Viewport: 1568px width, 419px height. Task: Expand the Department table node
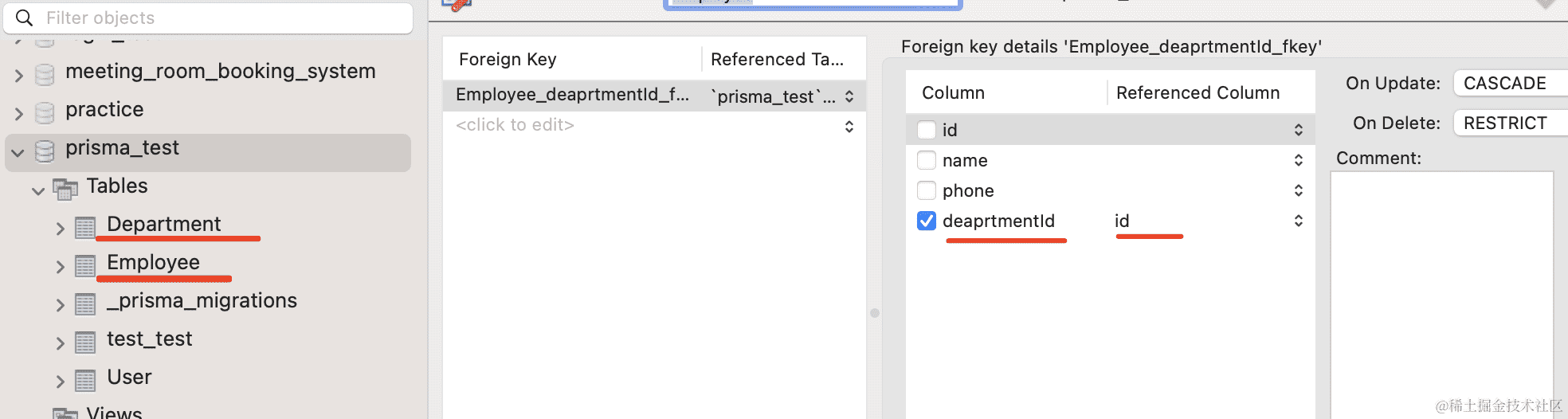click(60, 229)
